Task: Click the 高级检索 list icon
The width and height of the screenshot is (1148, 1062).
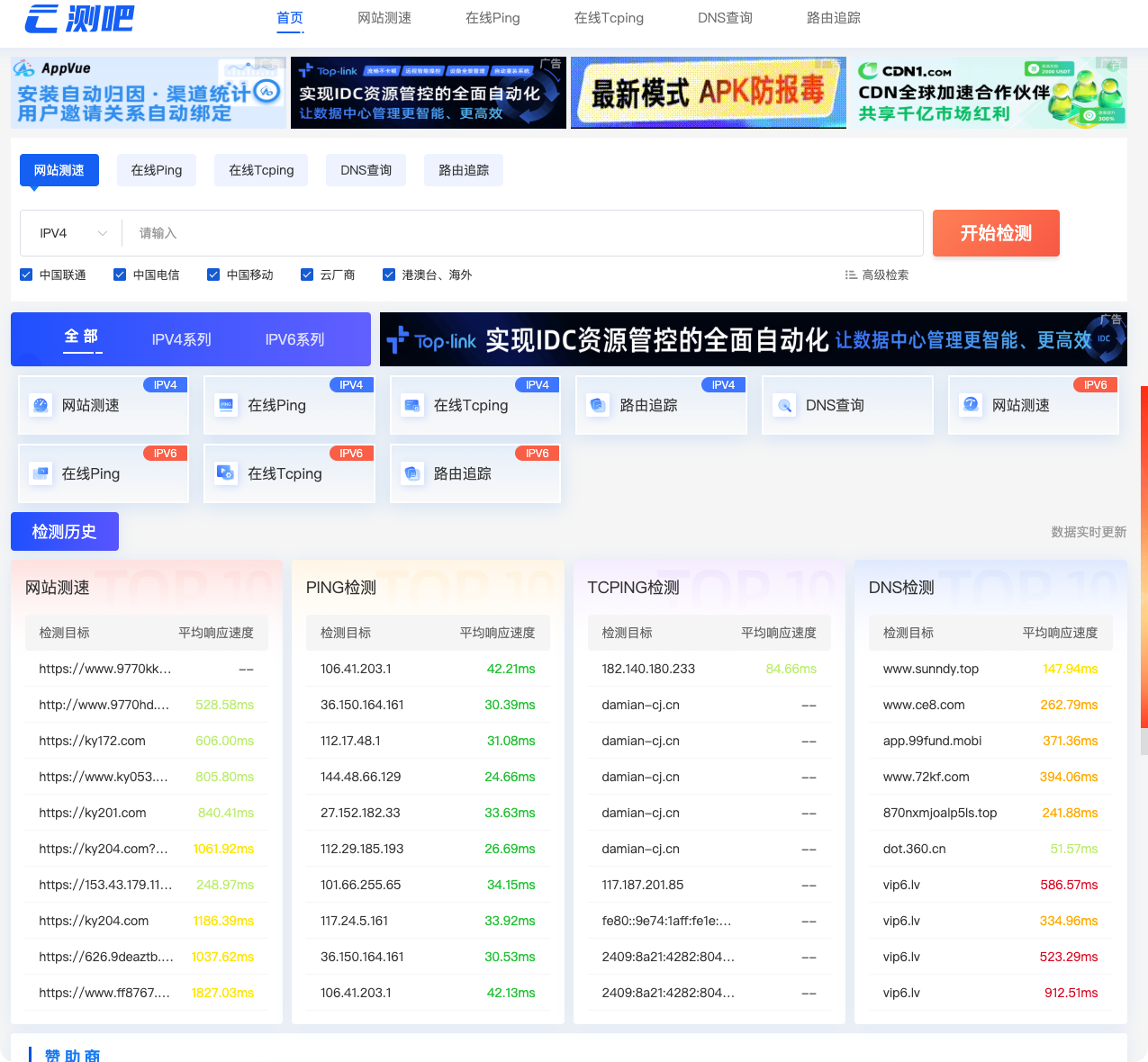Action: [x=851, y=275]
